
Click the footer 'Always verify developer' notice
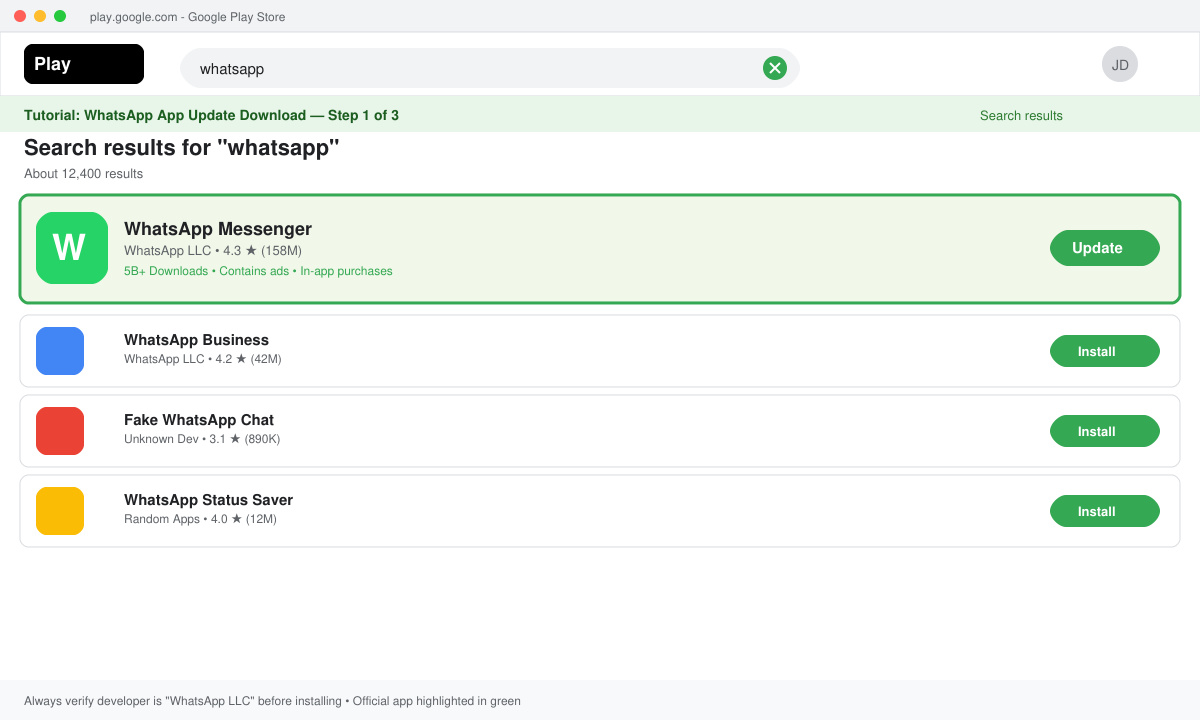coord(272,701)
